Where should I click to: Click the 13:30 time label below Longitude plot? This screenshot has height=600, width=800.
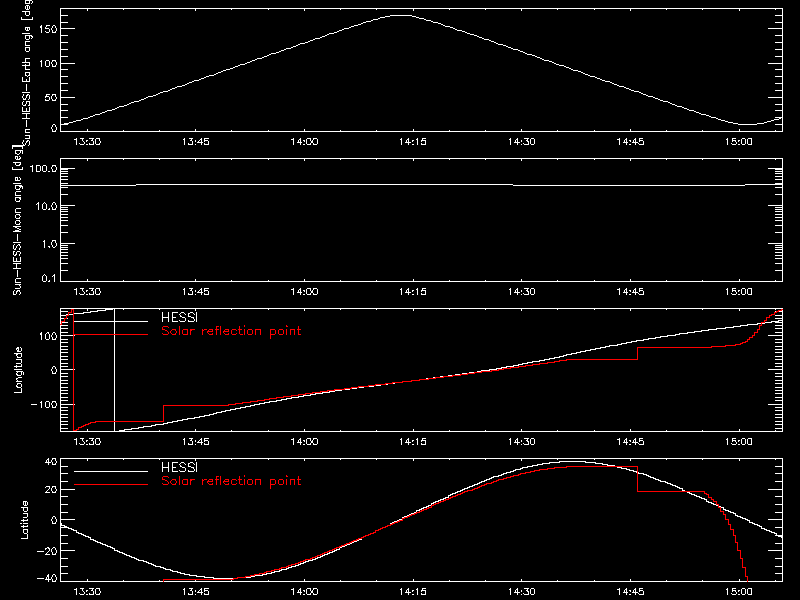[87, 441]
